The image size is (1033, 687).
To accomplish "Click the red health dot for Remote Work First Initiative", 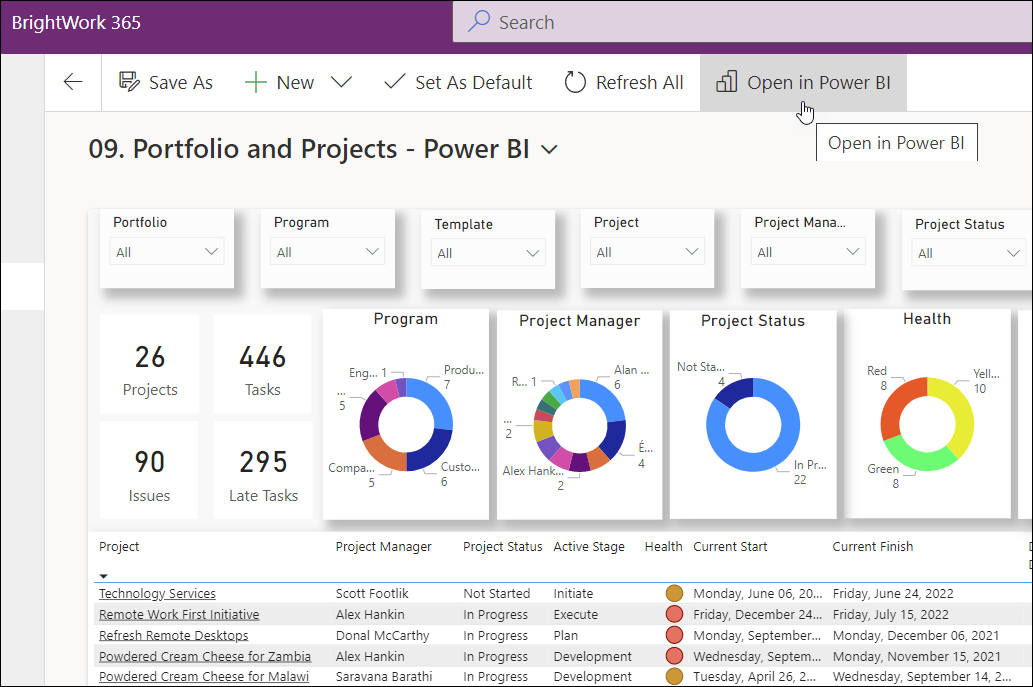I will (674, 614).
